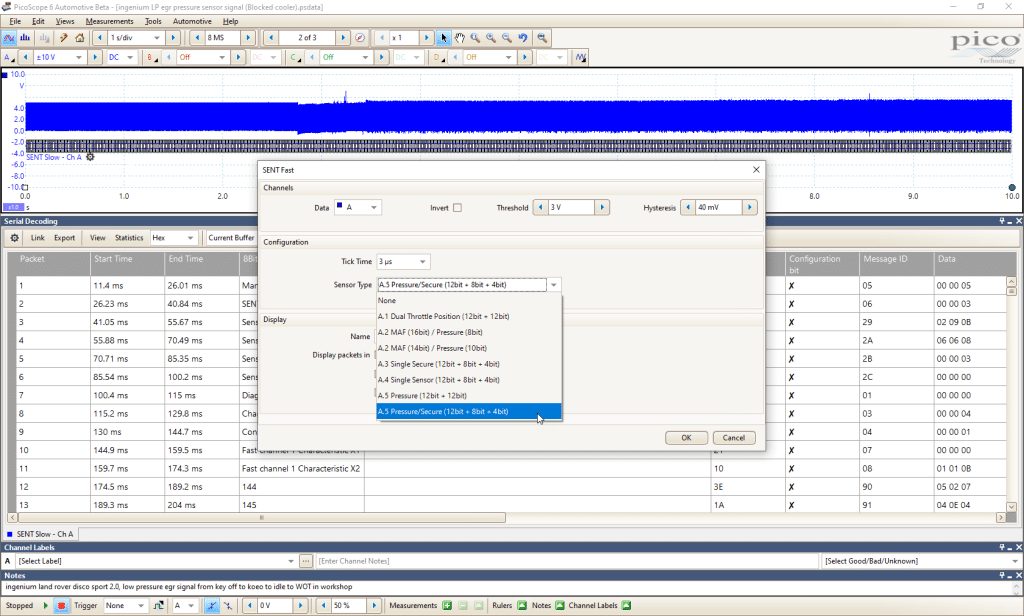Open Channel C options button
The image size is (1024, 616).
pyautogui.click(x=295, y=57)
